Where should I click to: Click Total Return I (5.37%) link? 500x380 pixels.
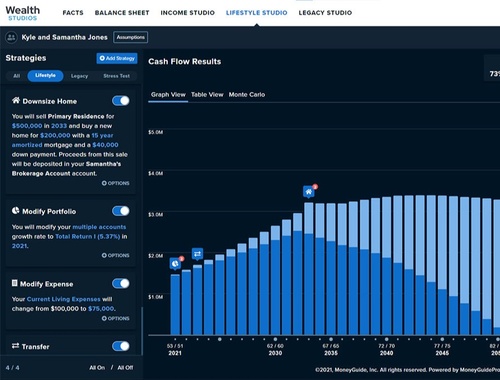tap(88, 236)
